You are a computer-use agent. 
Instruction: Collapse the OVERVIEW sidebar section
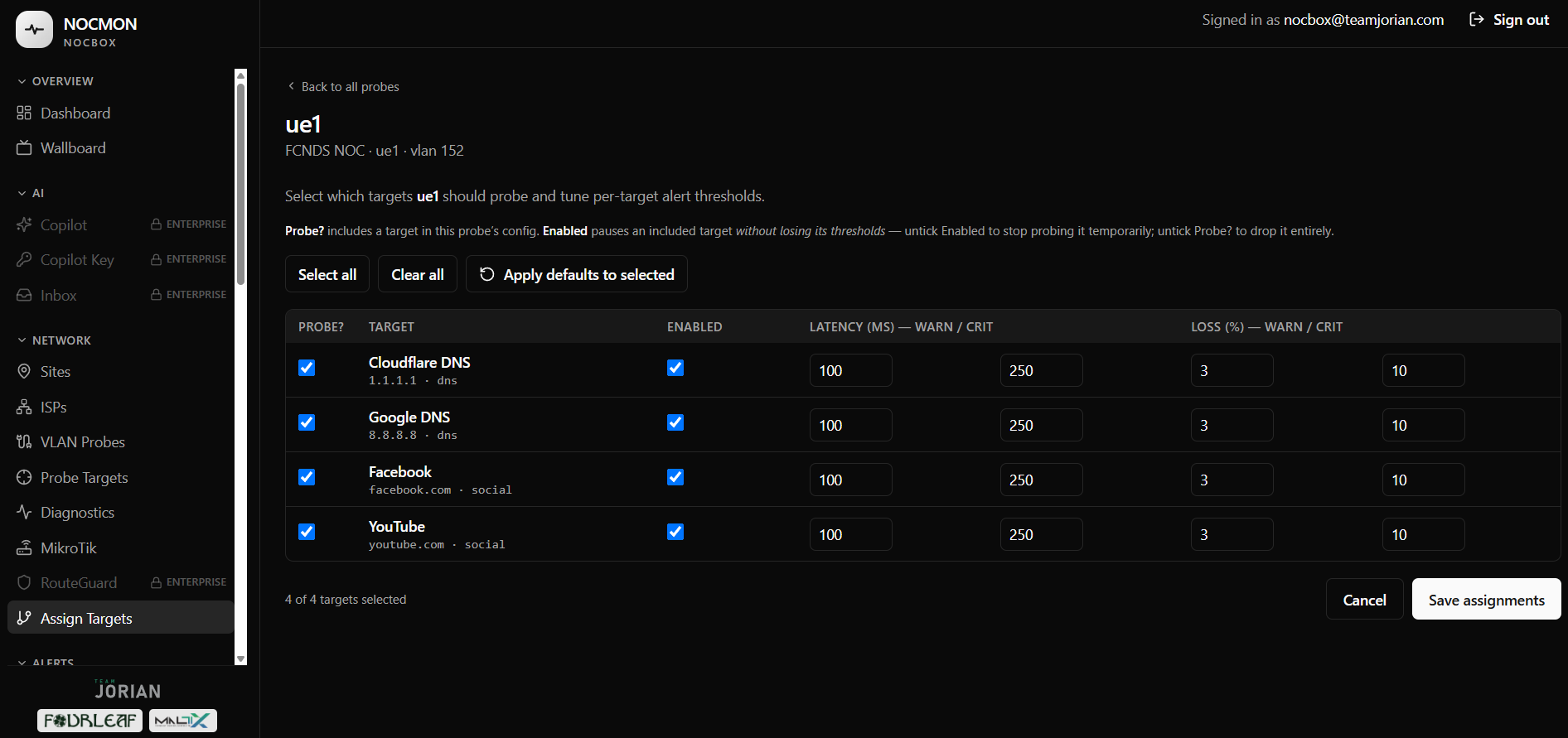(55, 81)
